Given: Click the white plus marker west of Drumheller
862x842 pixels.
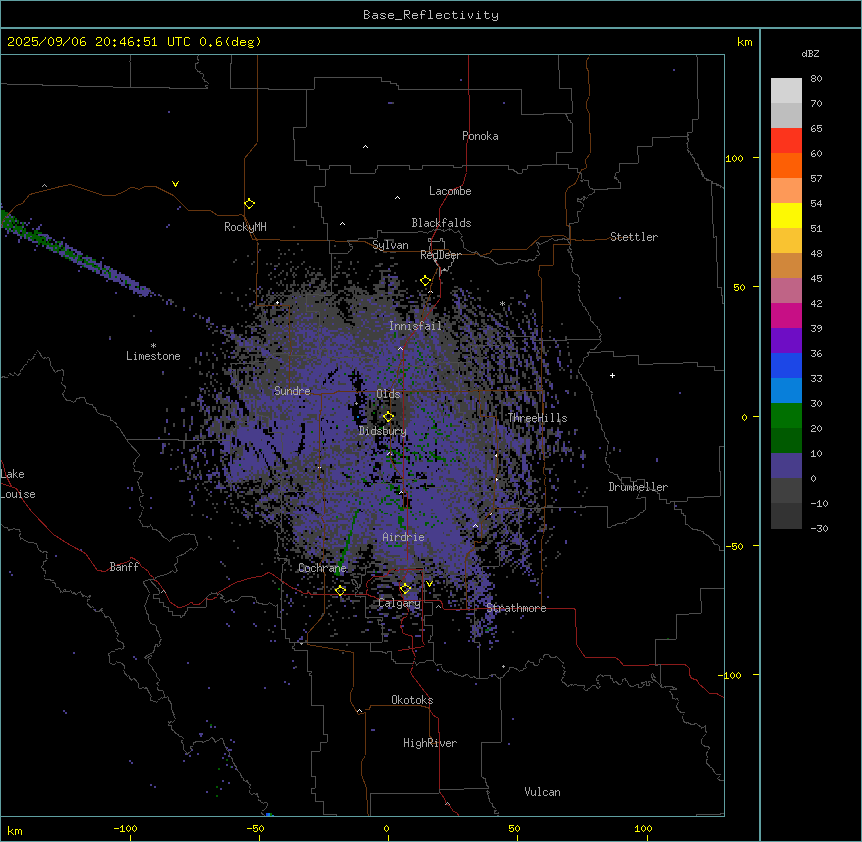Looking at the screenshot, I should [612, 375].
